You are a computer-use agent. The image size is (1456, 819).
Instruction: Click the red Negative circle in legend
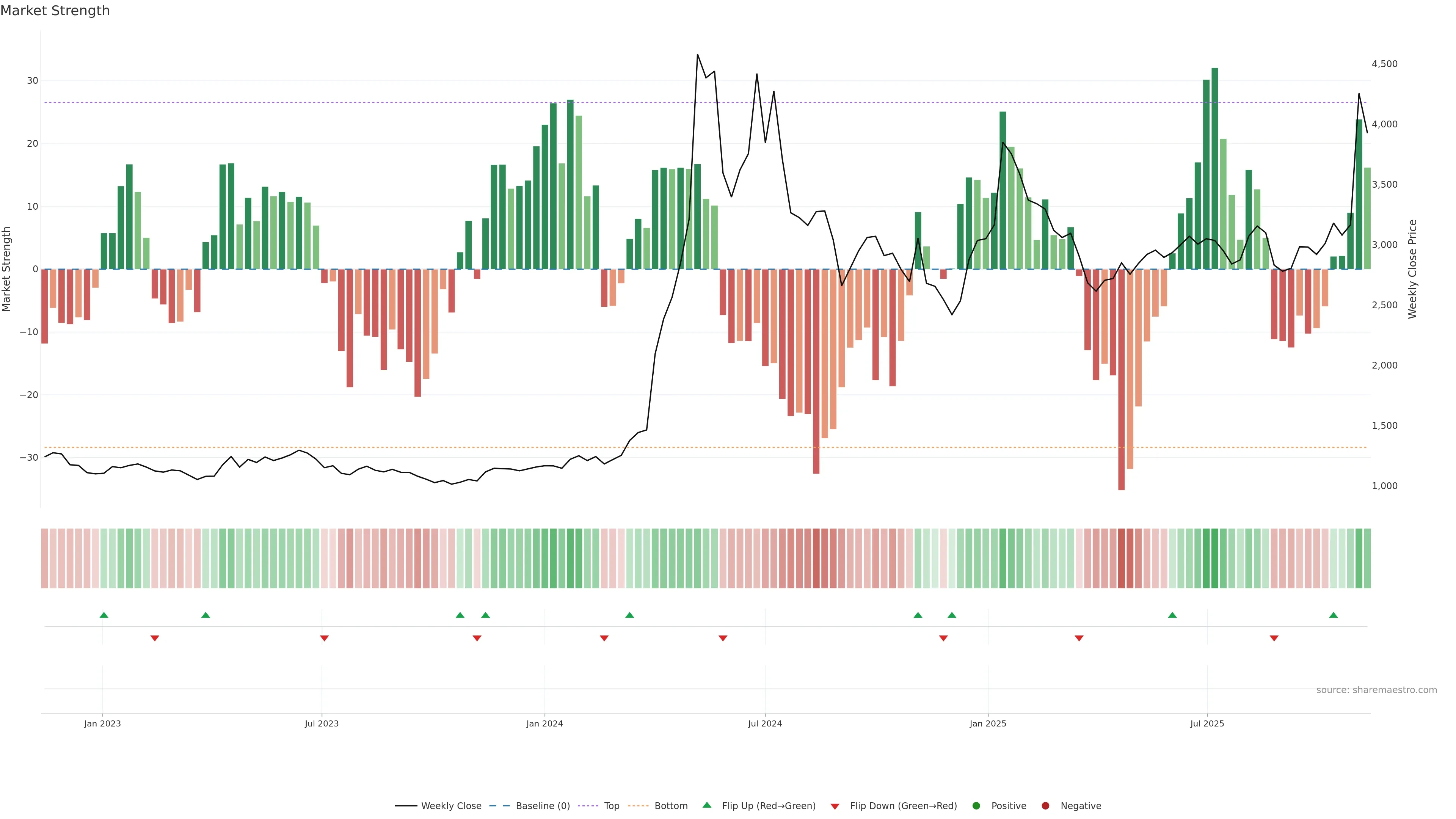coord(1045,806)
